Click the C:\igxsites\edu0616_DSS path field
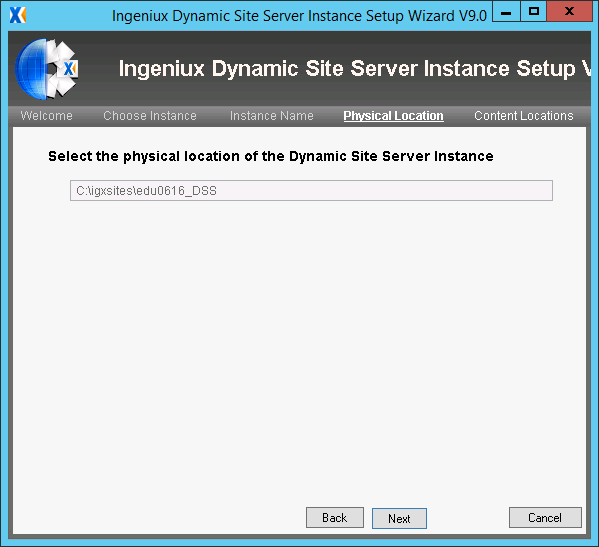 (311, 191)
